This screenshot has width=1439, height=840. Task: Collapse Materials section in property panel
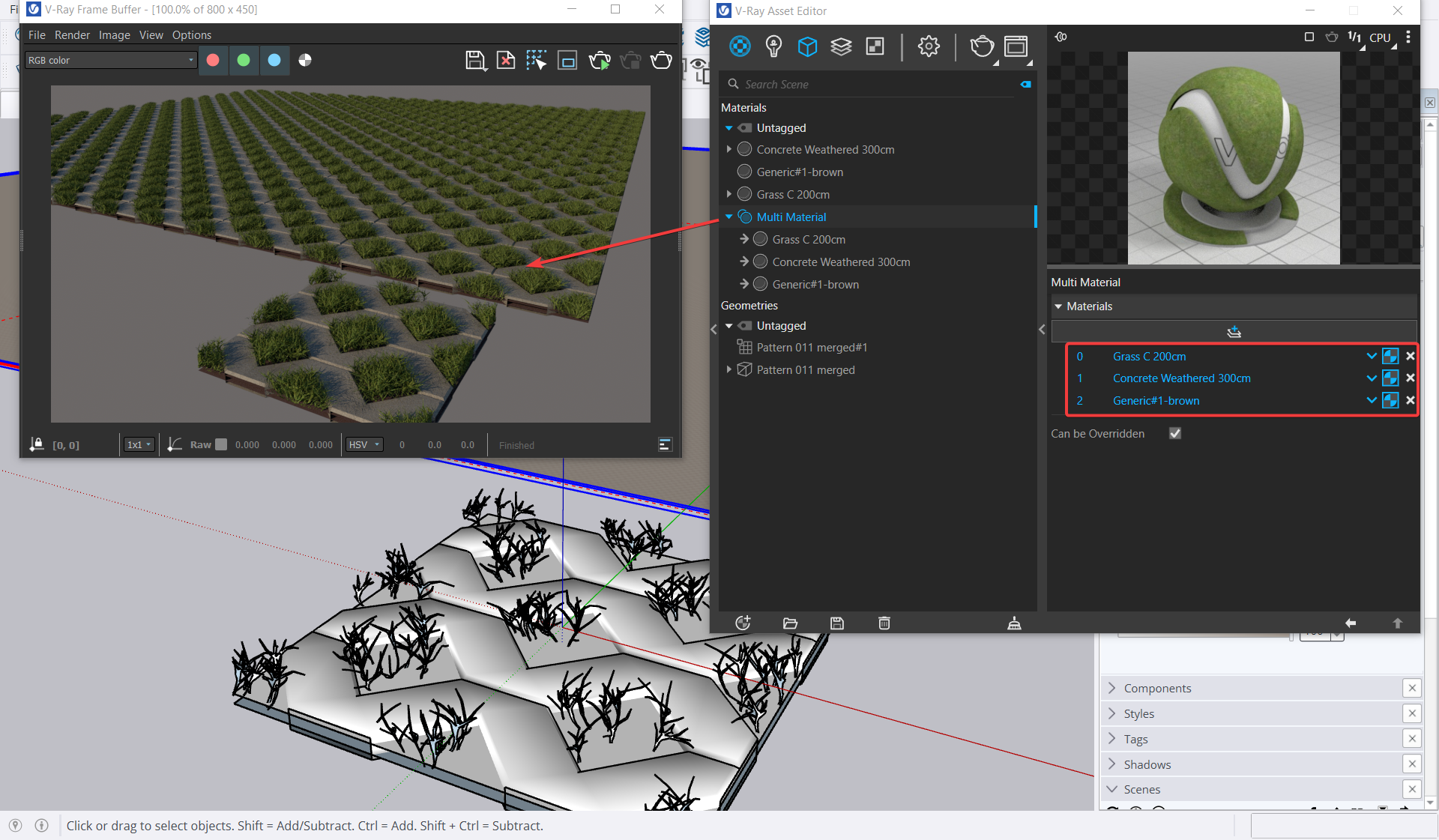point(1058,306)
